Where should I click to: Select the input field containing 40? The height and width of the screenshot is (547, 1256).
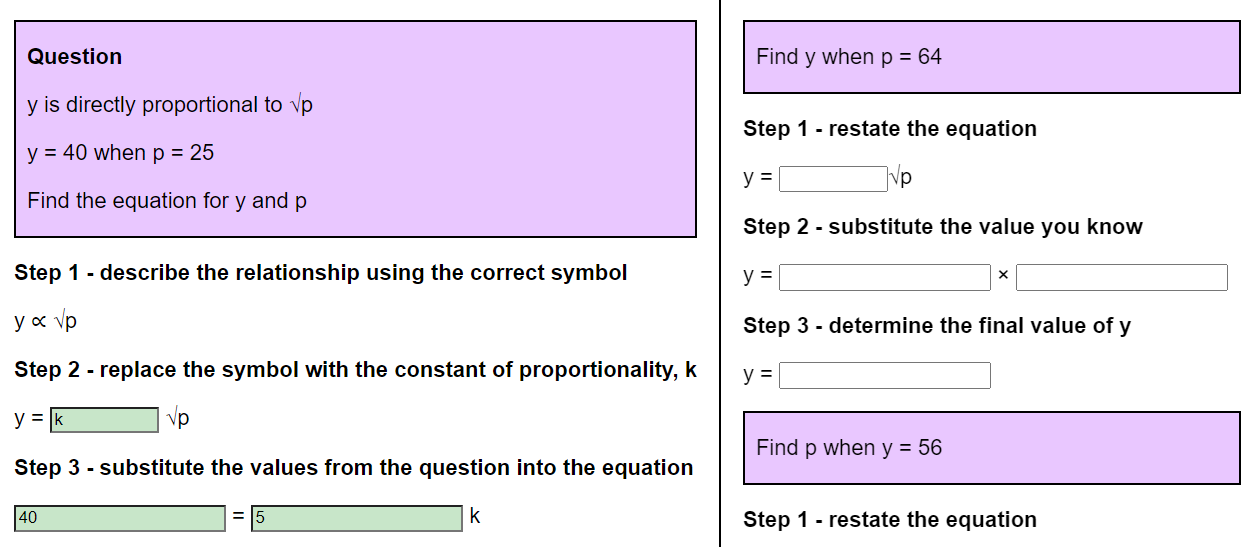coord(119,518)
